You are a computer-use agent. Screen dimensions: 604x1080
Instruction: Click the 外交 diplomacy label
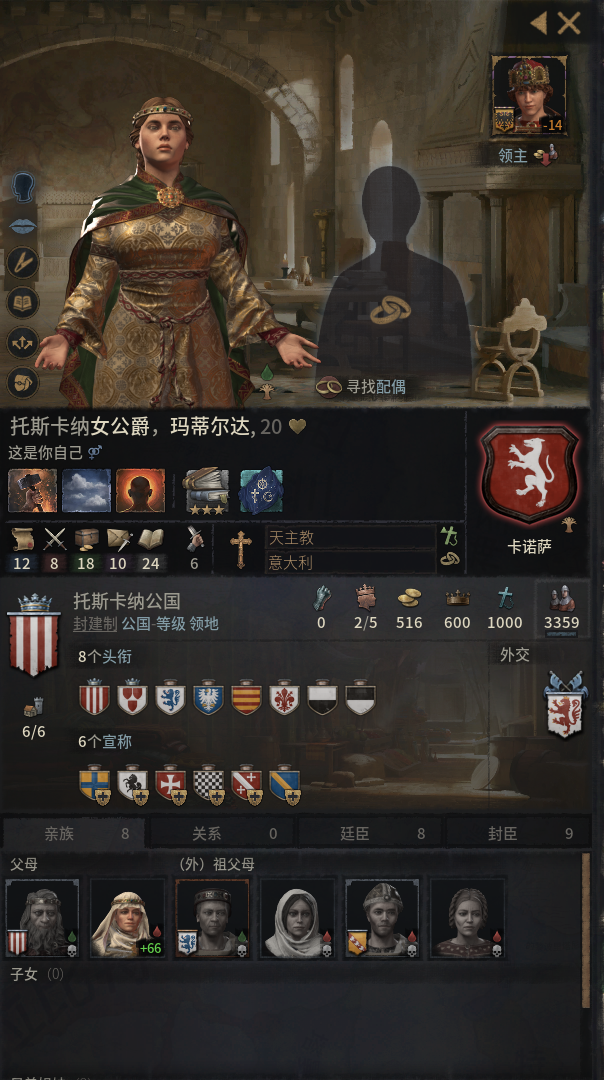(x=514, y=654)
